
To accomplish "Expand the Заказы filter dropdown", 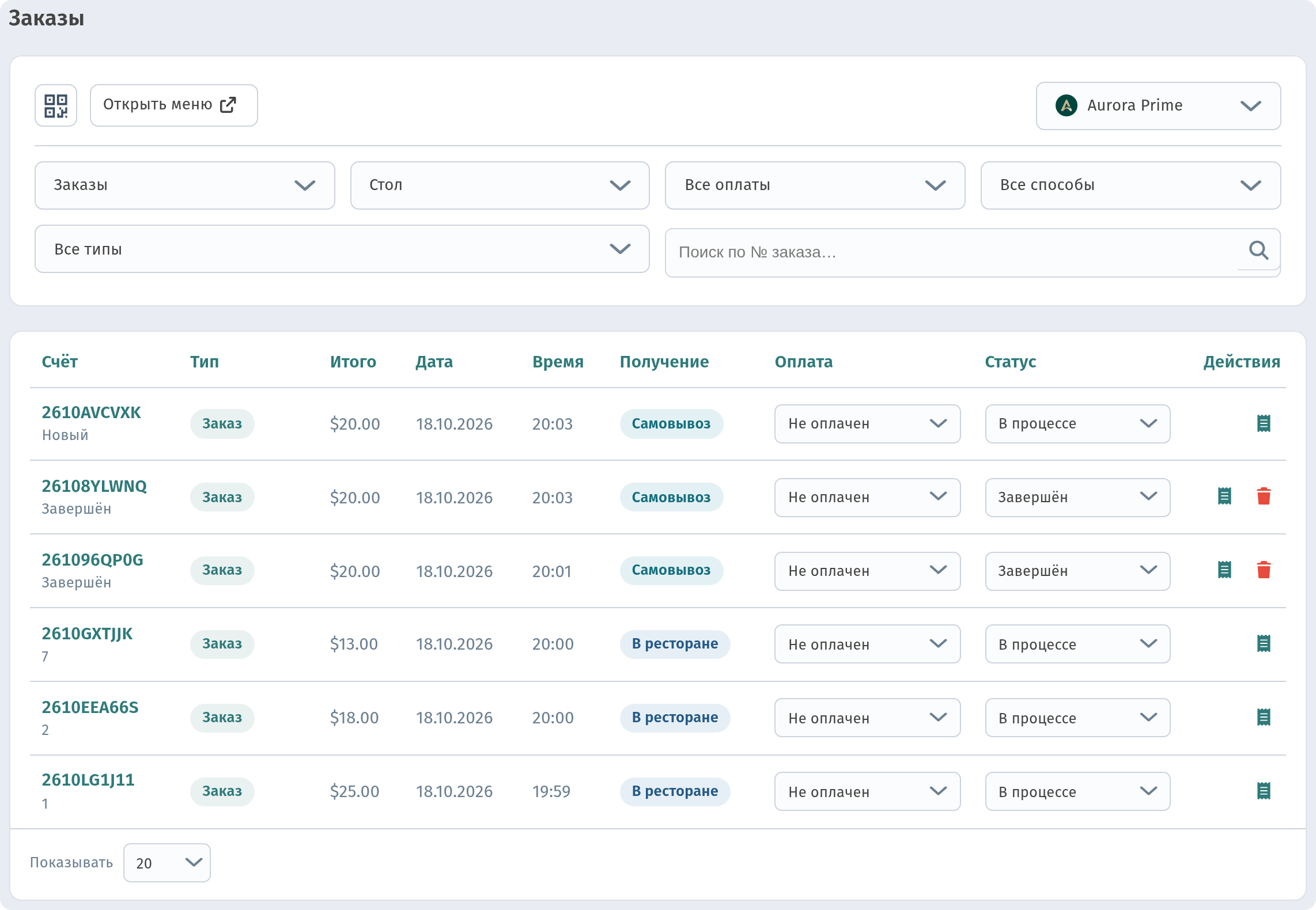I will tap(184, 185).
